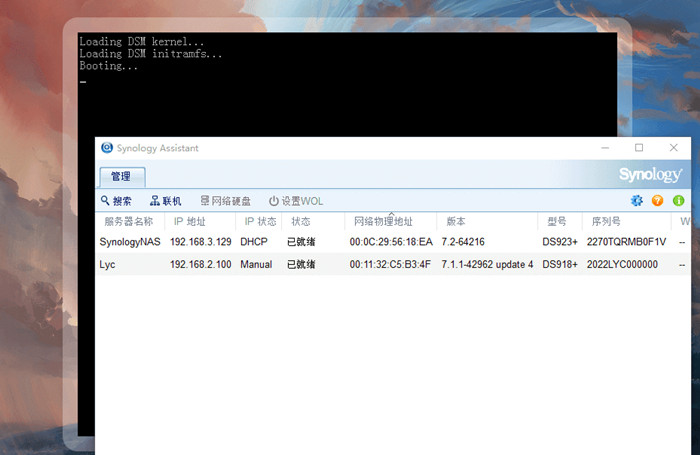The height and width of the screenshot is (455, 700).
Task: Click inside the boot console window
Action: 347,85
